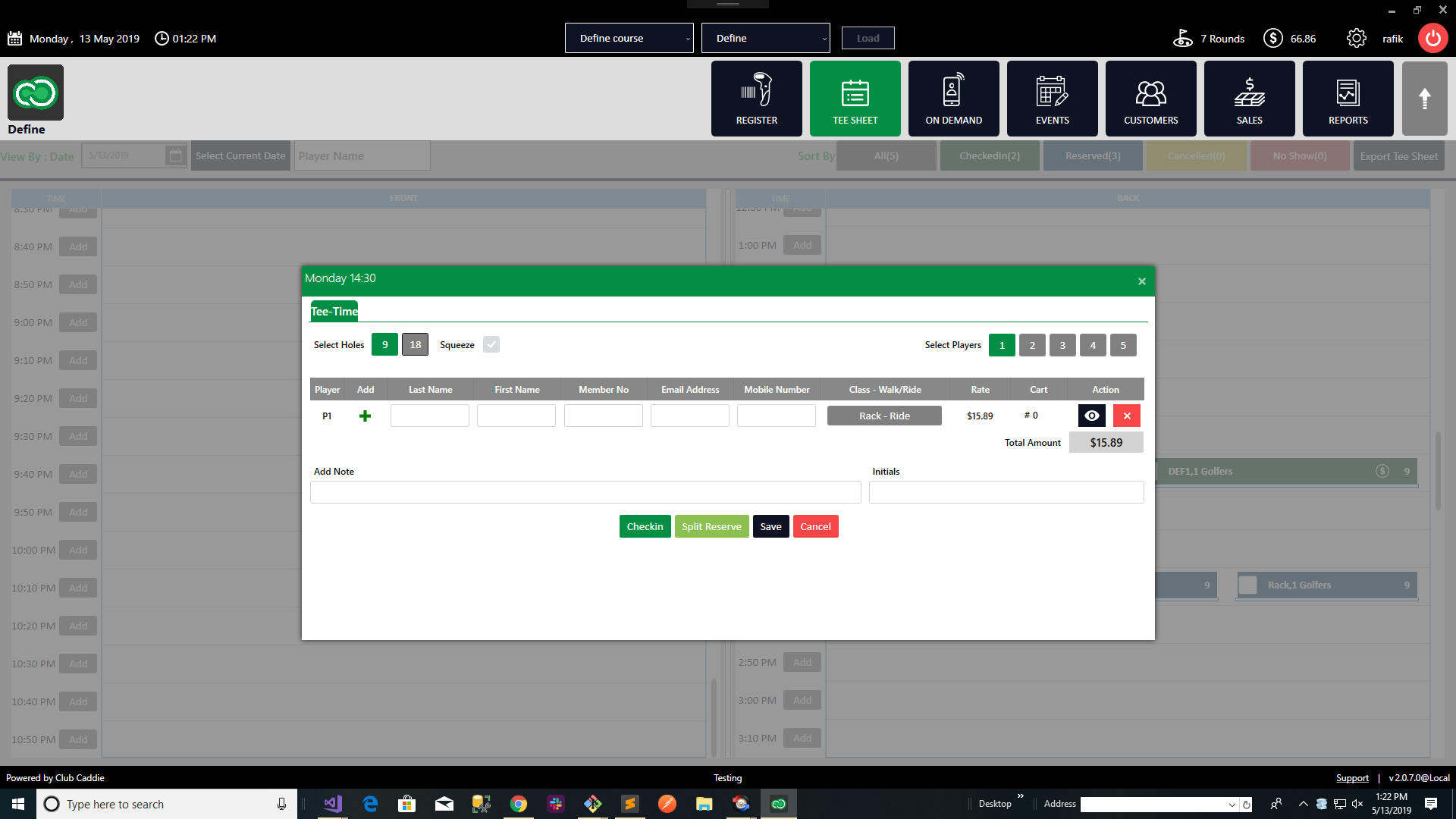Screen dimensions: 1456x819
Task: Open the Define dropdown next to Load
Action: [x=765, y=38]
